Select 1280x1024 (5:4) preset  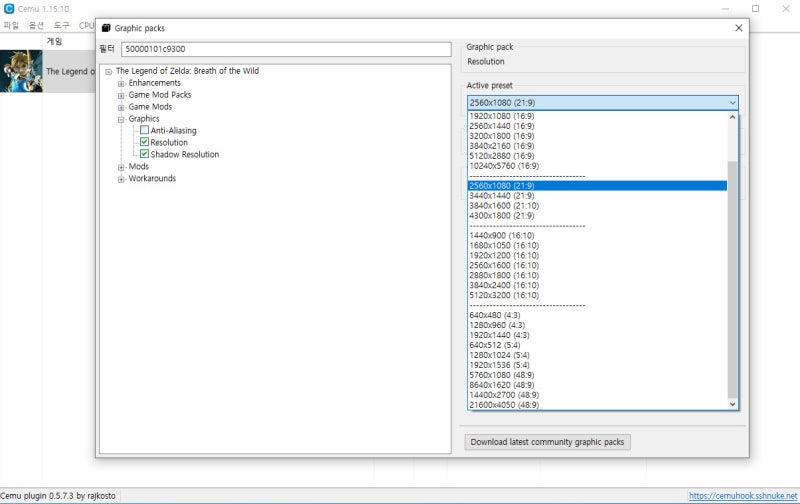[x=597, y=355]
